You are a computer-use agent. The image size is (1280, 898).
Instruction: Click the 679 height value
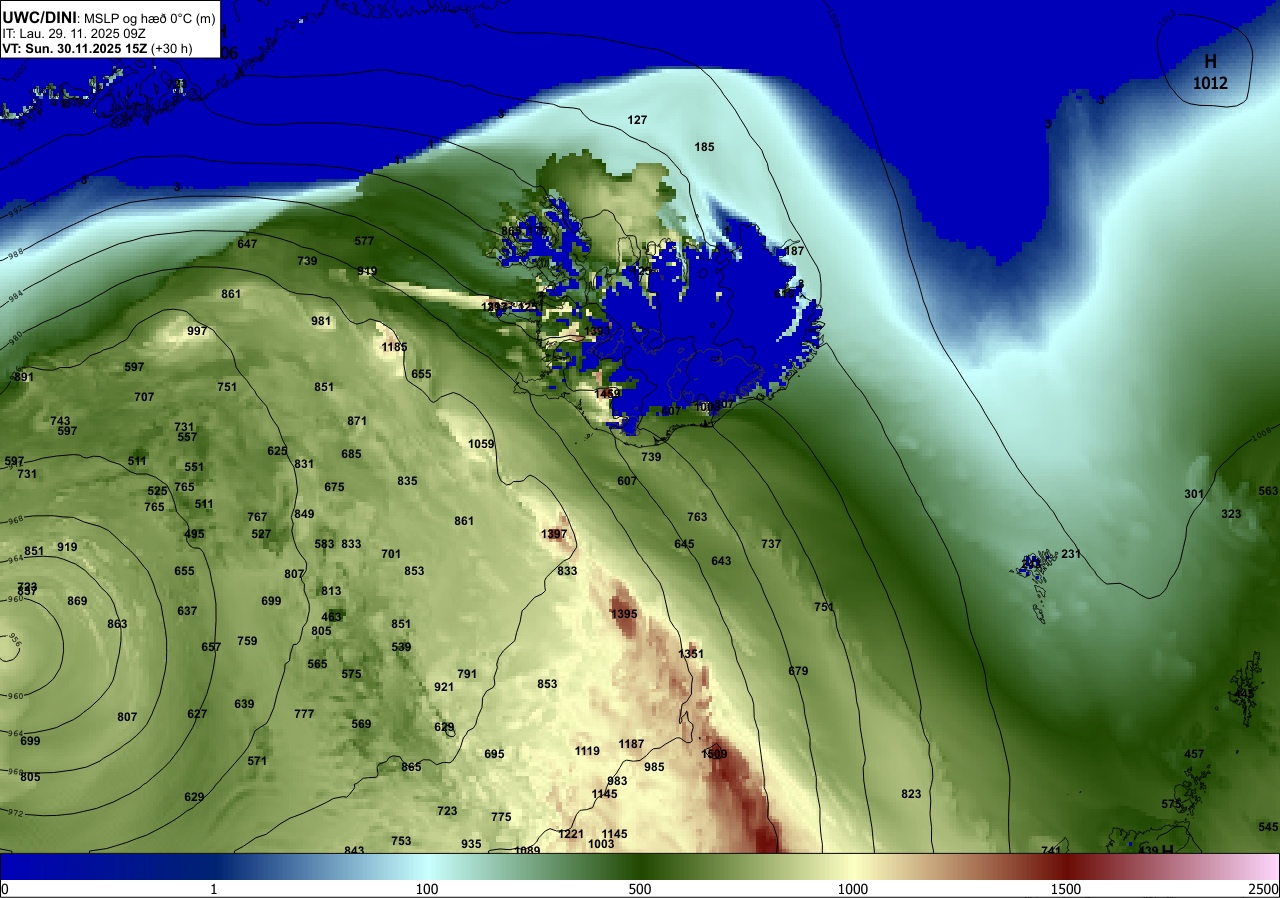click(798, 671)
